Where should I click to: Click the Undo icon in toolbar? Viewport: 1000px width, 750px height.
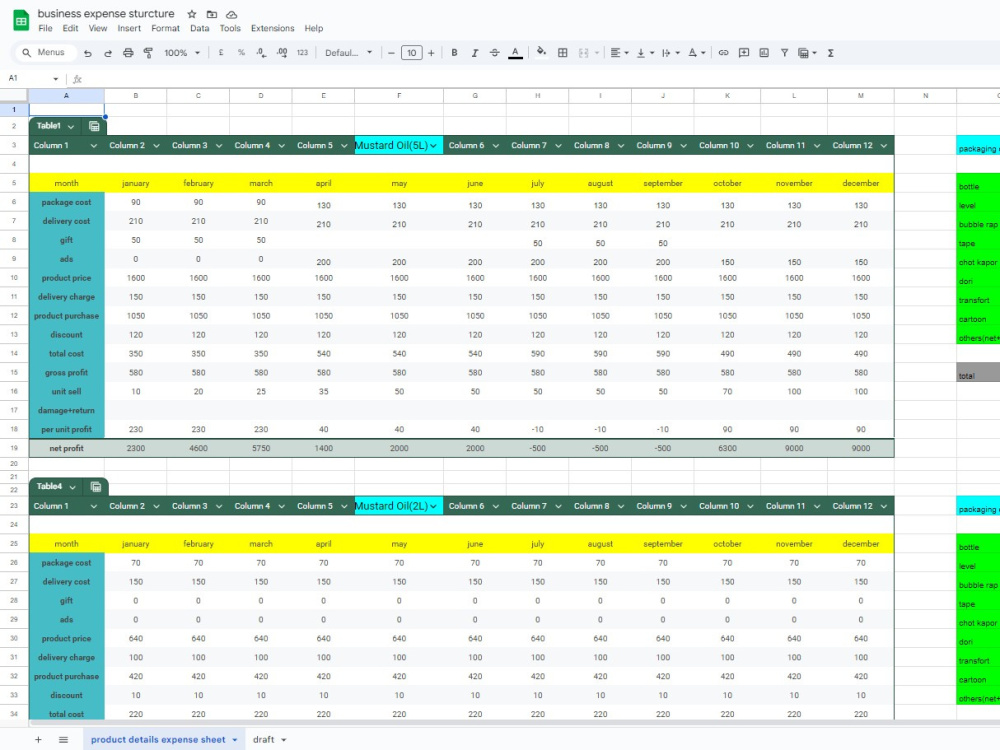87,53
